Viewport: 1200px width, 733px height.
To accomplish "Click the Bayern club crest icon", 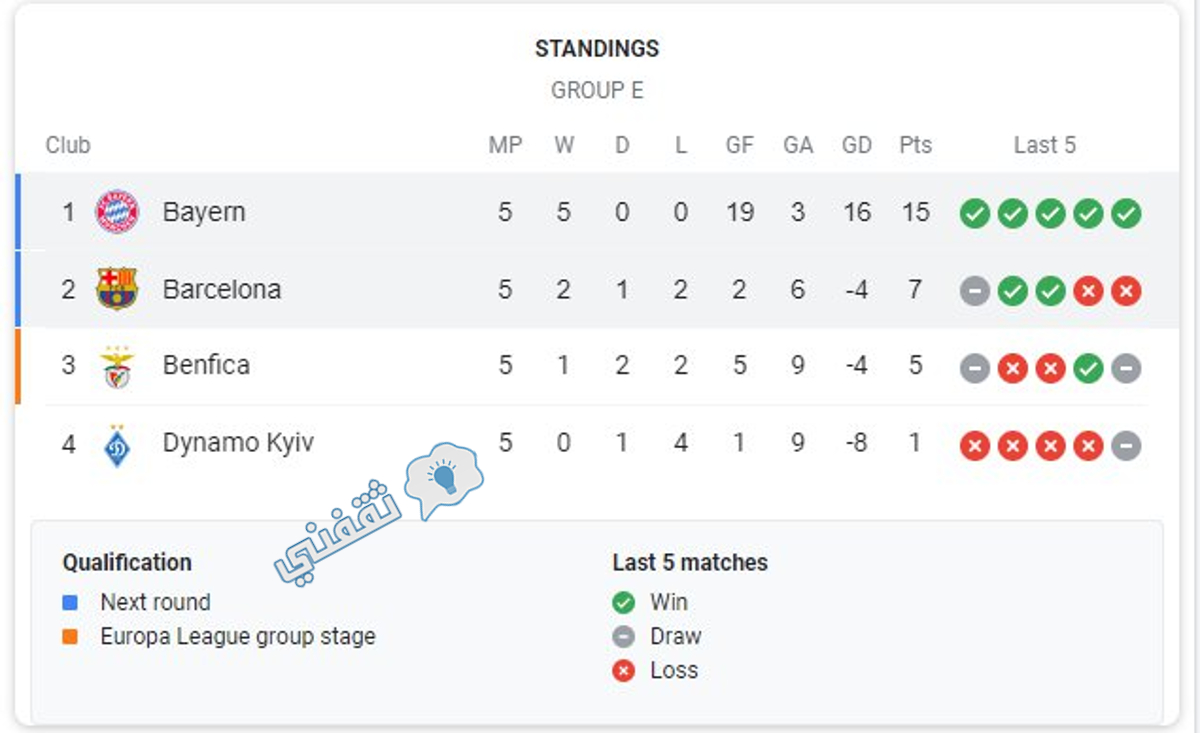I will 117,212.
